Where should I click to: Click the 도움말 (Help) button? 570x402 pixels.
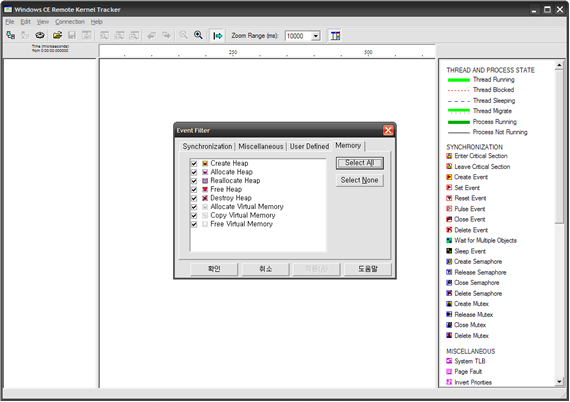pos(368,269)
